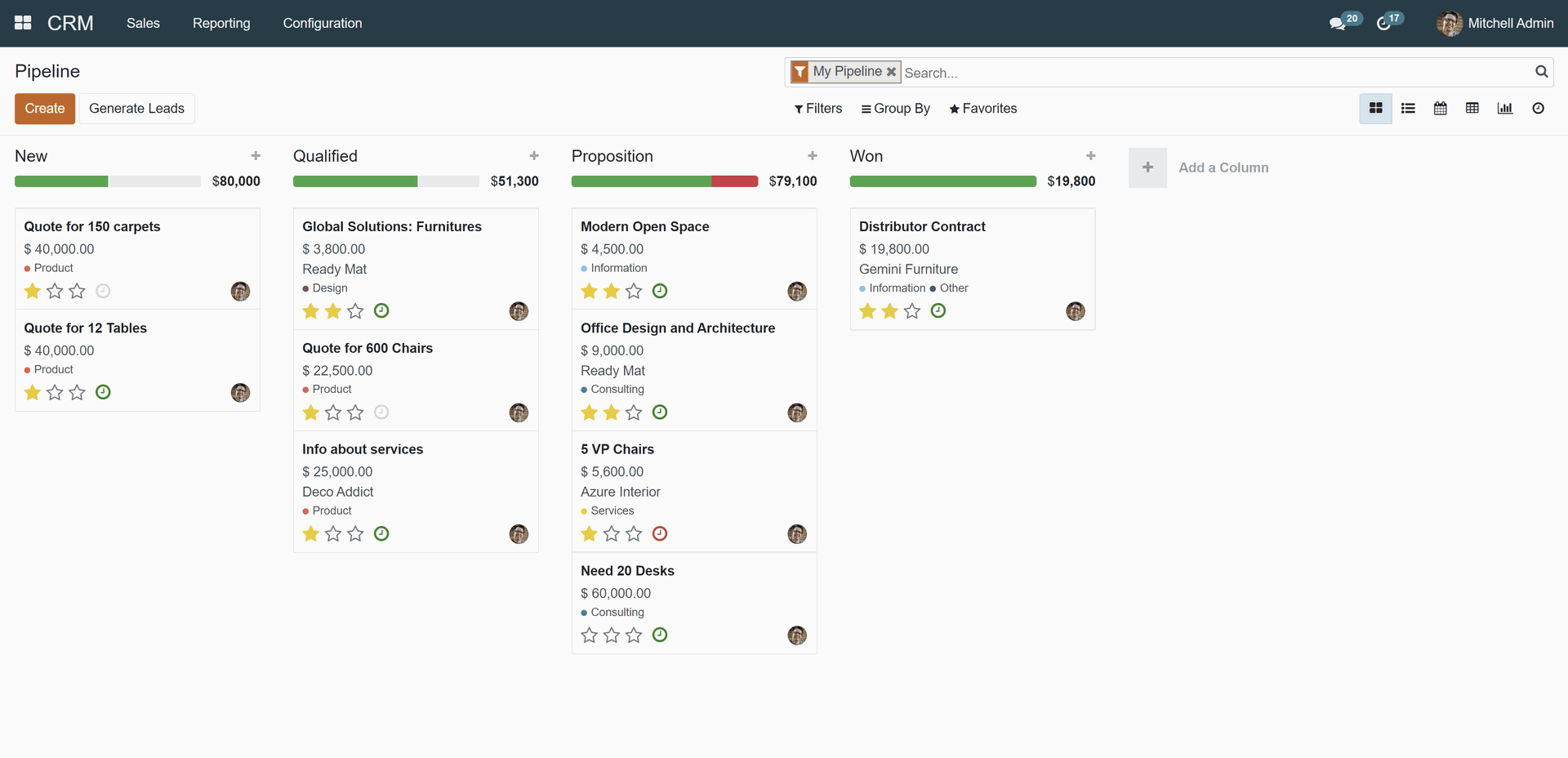This screenshot has height=758, width=1568.
Task: Remove the My Pipeline filter facet
Action: click(891, 72)
